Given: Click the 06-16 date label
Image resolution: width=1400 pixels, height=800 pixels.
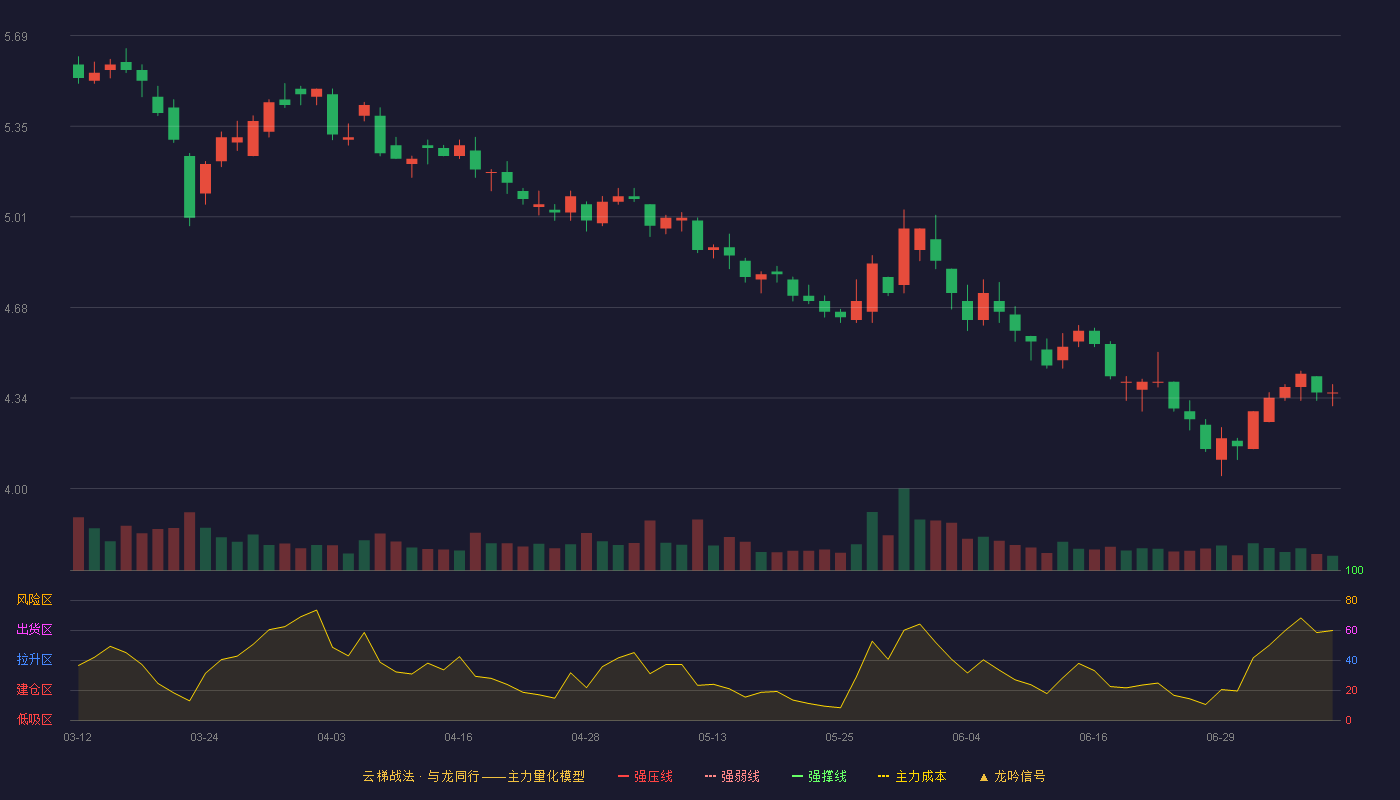Looking at the screenshot, I should (x=1093, y=737).
